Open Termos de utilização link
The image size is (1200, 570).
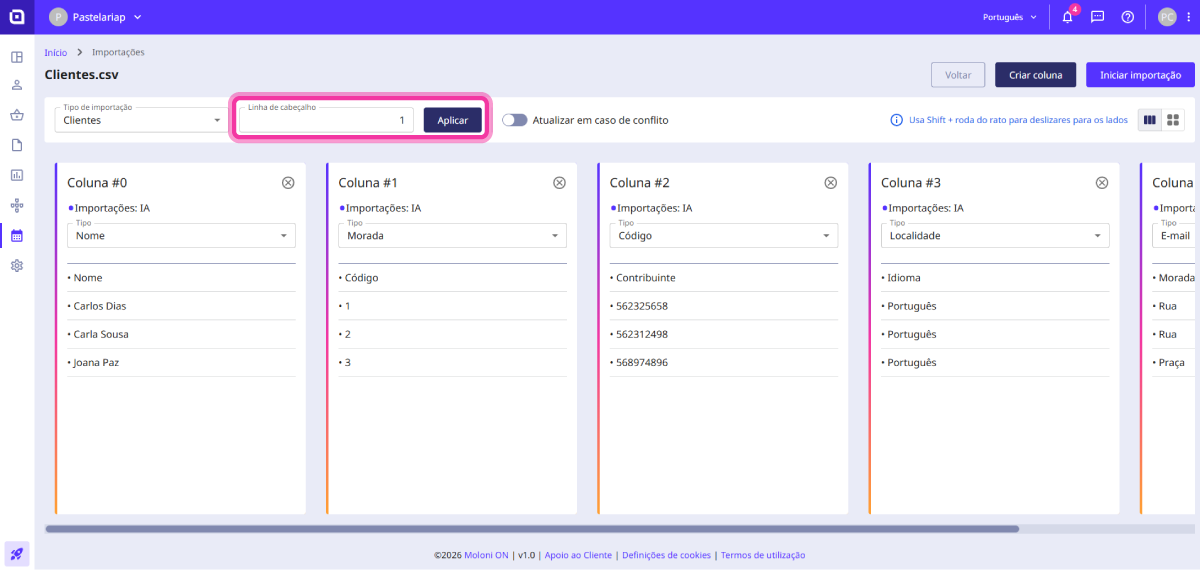[763, 555]
